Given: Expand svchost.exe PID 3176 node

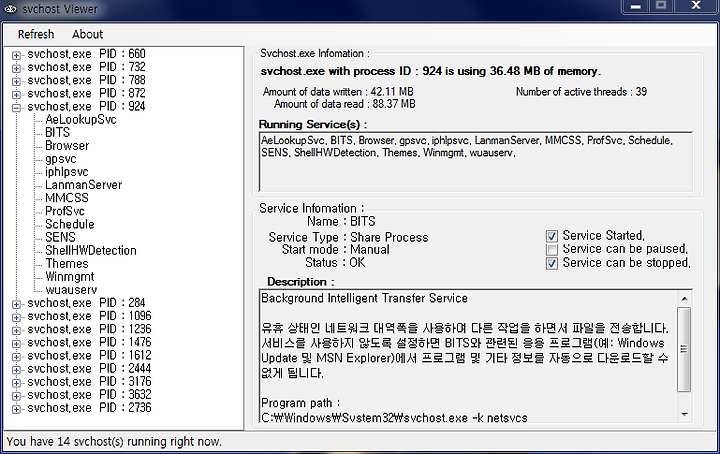Looking at the screenshot, I should coord(17,382).
